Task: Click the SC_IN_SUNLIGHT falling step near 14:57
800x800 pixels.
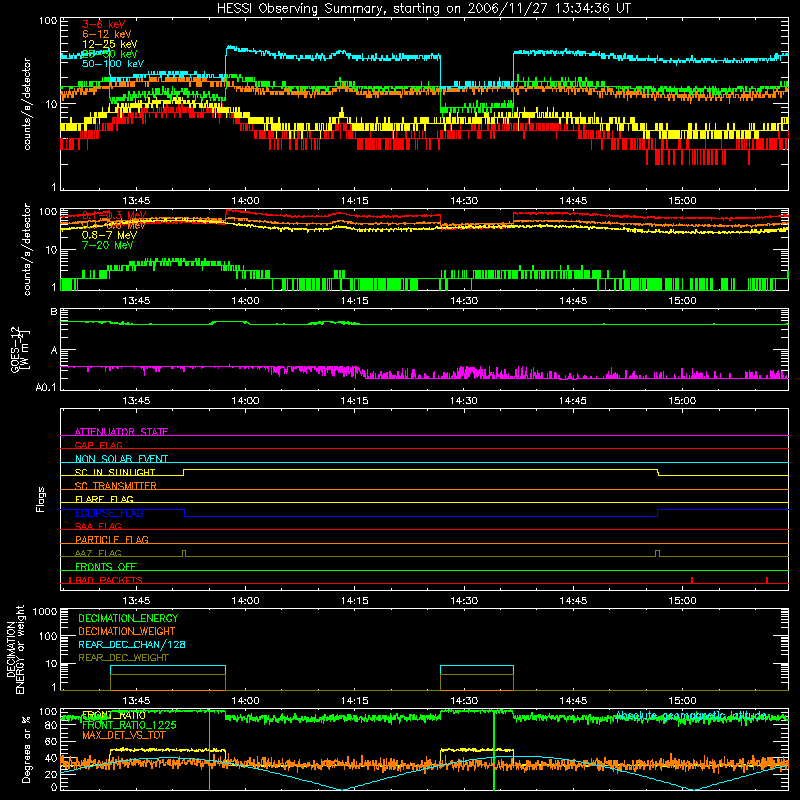Action: tap(658, 472)
